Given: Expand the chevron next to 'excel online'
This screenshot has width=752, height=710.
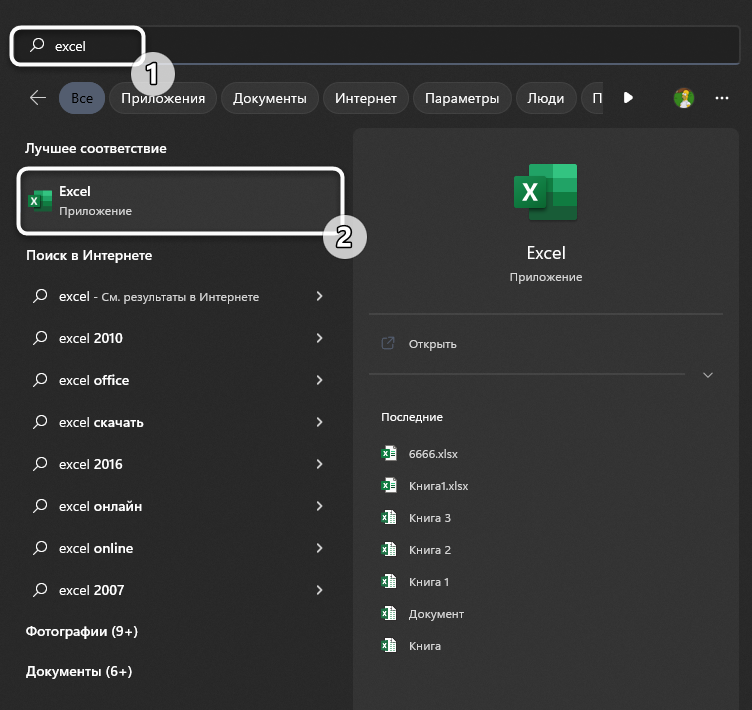Looking at the screenshot, I should click(319, 548).
